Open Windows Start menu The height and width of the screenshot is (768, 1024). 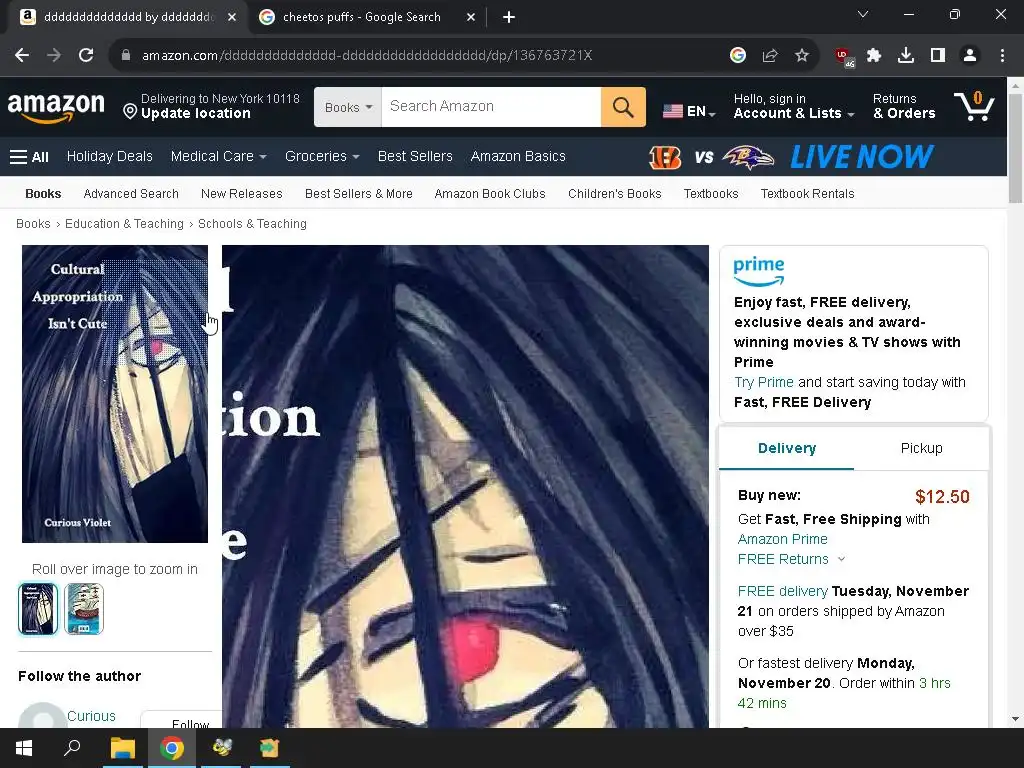(24, 748)
